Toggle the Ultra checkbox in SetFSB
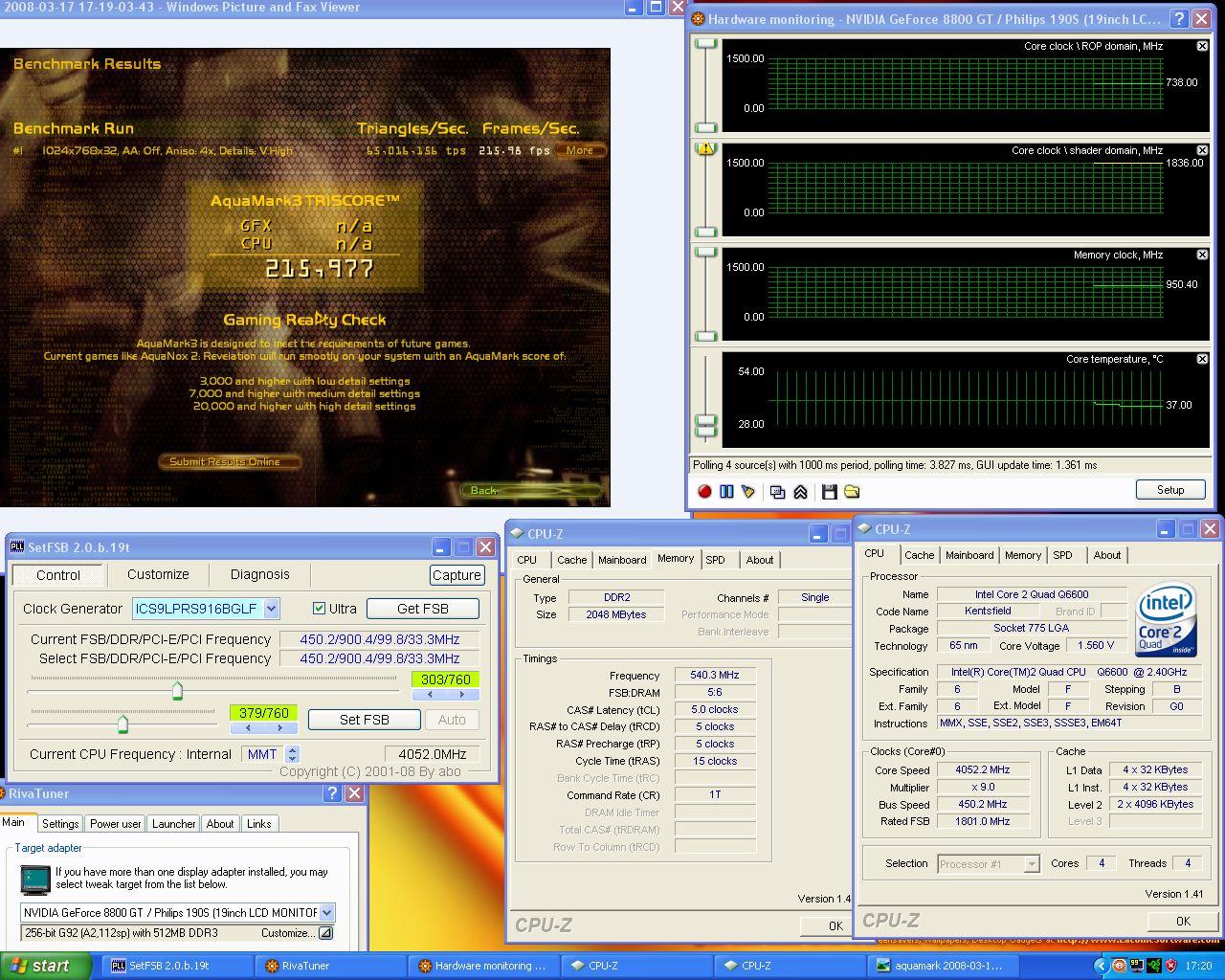Screen dimensions: 1225x980 pos(320,609)
